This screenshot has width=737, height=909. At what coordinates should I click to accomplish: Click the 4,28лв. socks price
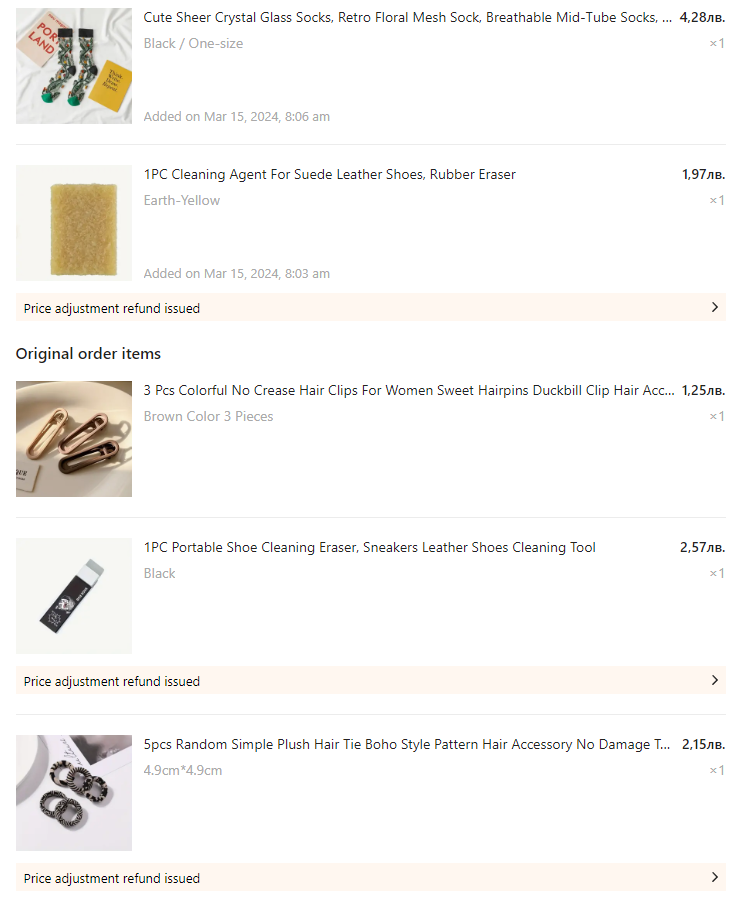(x=702, y=17)
